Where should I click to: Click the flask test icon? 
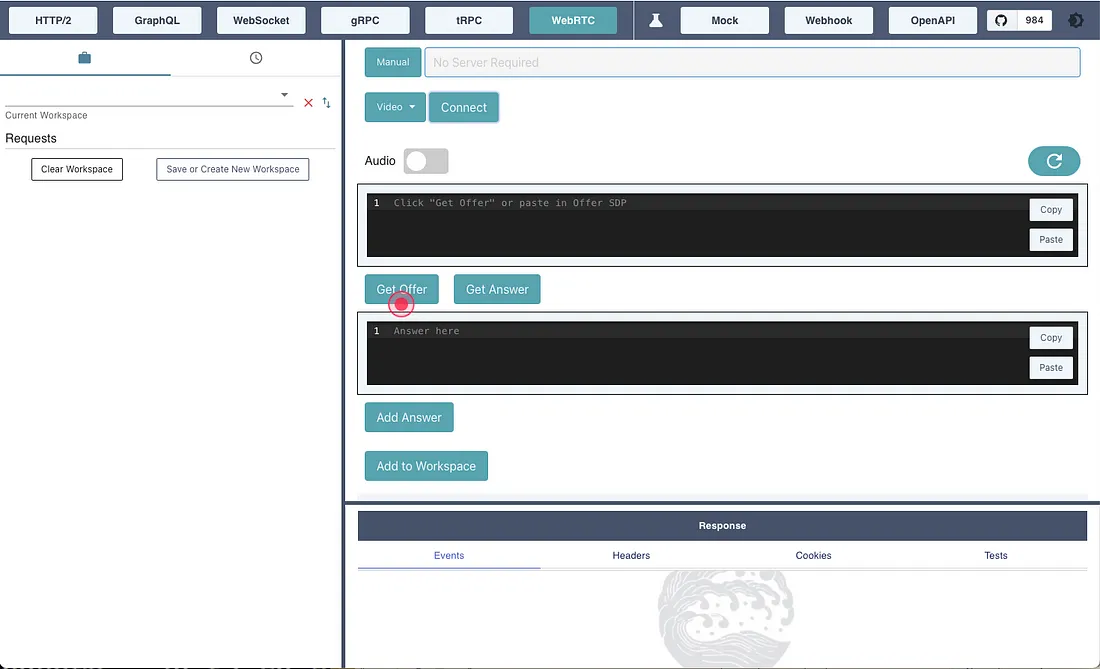coord(656,20)
